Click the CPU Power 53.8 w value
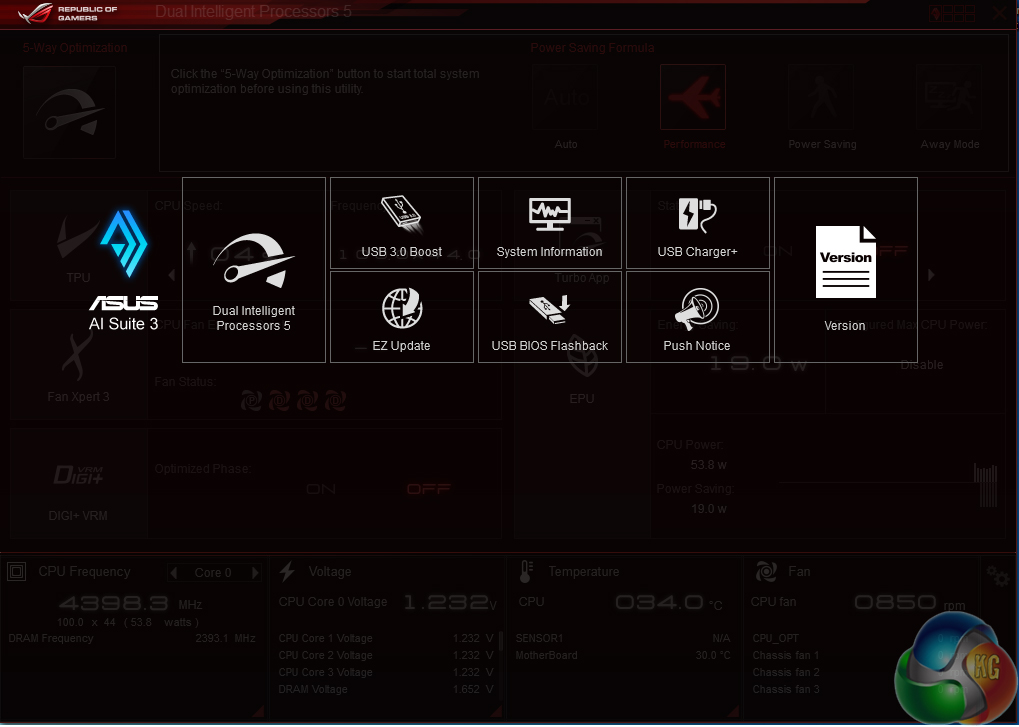Image resolution: width=1019 pixels, height=727 pixels. [708, 465]
